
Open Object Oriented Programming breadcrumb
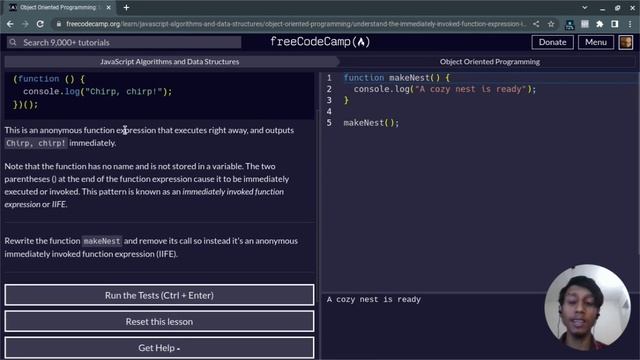coord(489,62)
